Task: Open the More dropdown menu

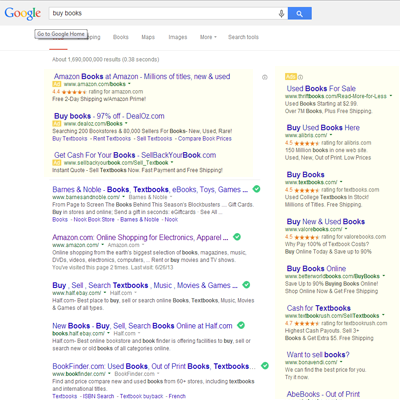Action: pos(208,37)
